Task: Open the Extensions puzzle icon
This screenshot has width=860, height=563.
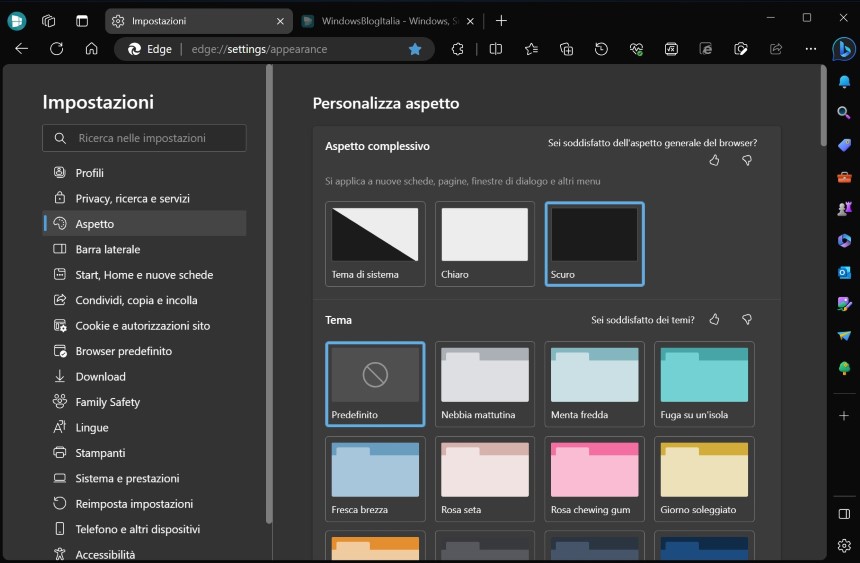Action: pos(457,49)
